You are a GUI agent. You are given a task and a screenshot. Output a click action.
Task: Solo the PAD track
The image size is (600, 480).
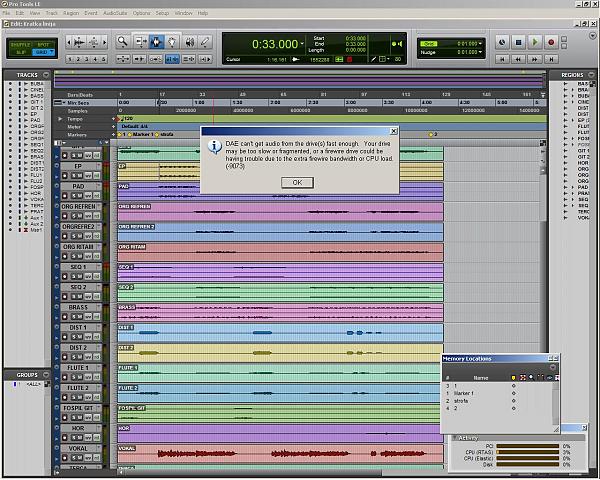73,194
